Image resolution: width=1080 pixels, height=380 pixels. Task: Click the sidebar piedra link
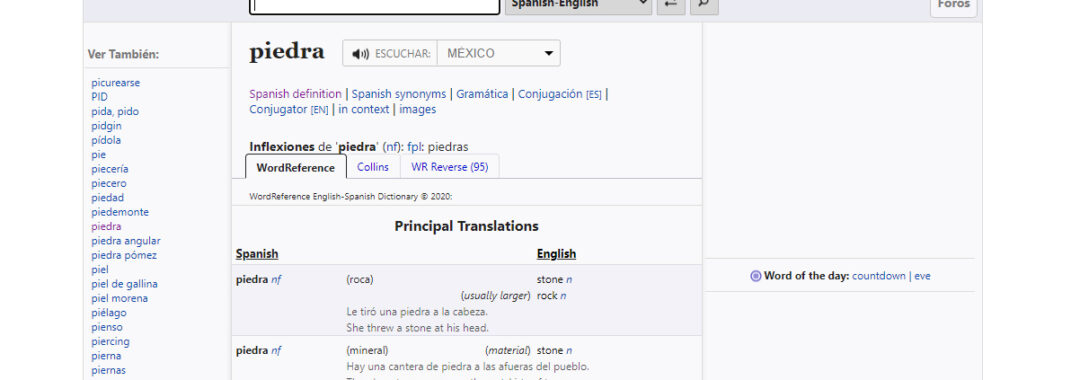tap(106, 226)
